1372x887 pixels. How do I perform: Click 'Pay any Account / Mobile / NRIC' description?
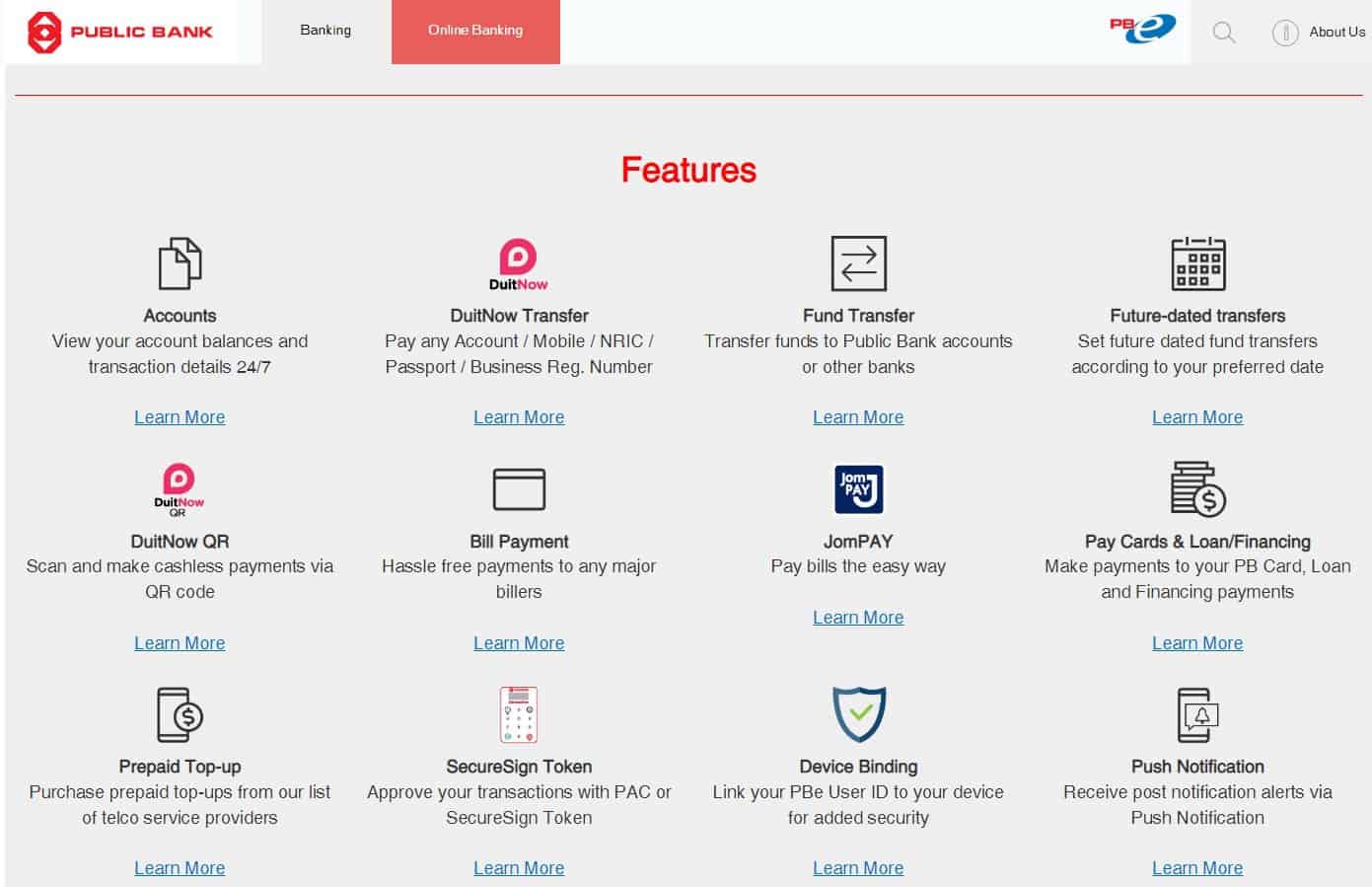click(519, 354)
